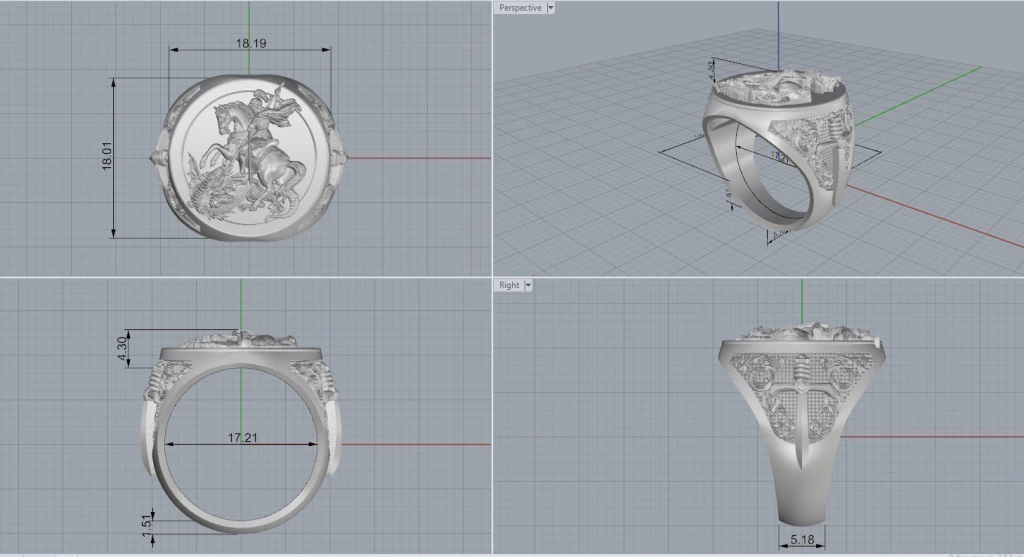Viewport: 1024px width, 557px height.
Task: Click the Perspective viewport title label
Action: (520, 8)
